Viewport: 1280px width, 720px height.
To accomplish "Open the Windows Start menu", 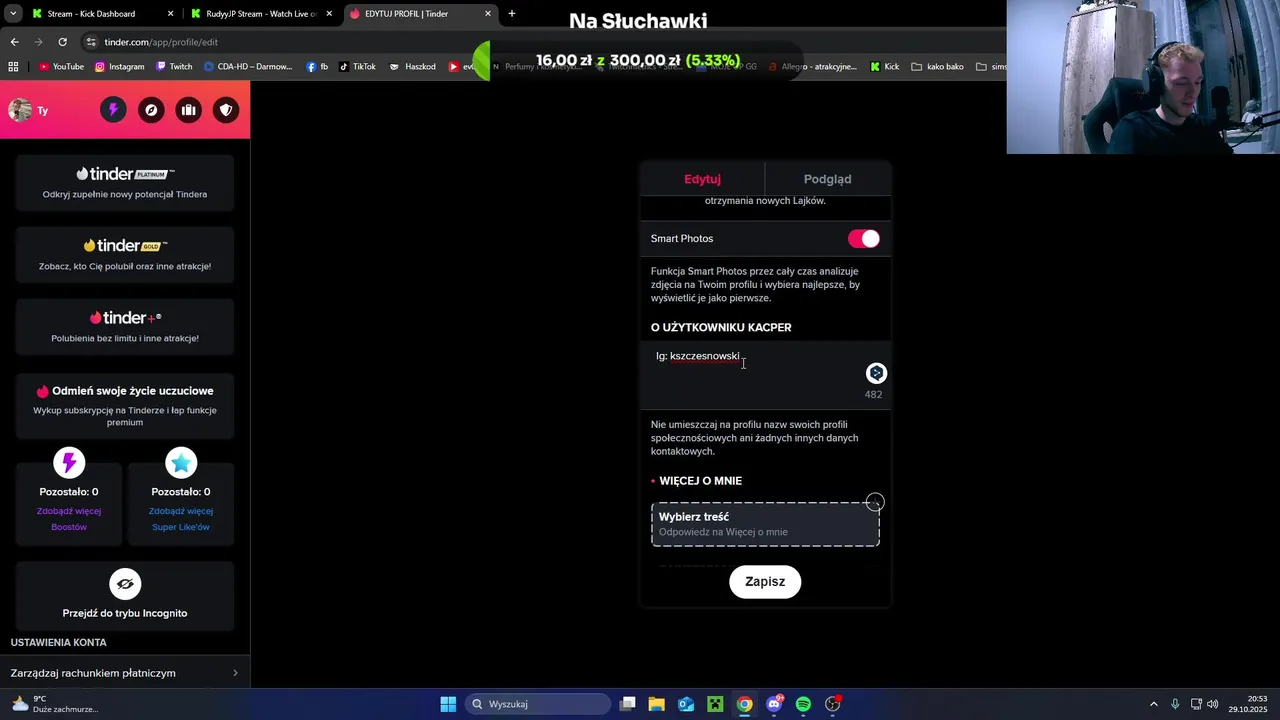I will [448, 704].
